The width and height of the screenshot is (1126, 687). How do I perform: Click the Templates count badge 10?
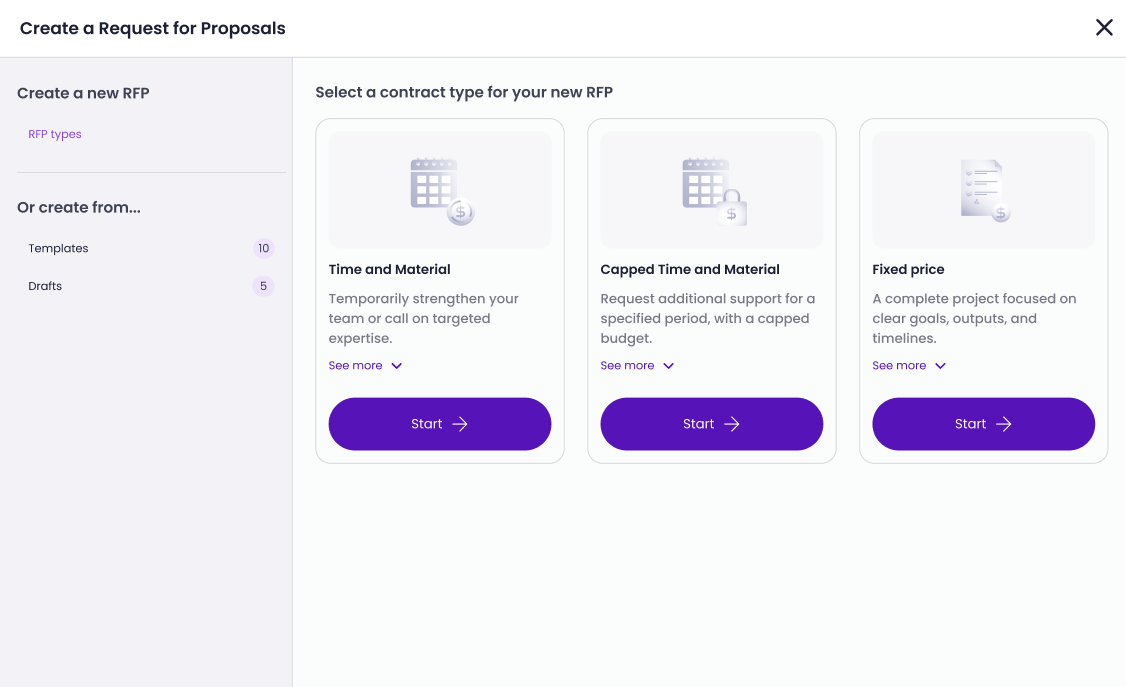coord(264,248)
